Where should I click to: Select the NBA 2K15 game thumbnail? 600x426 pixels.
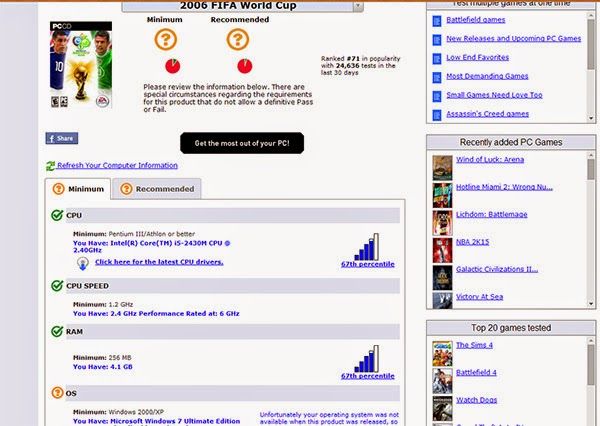point(442,243)
